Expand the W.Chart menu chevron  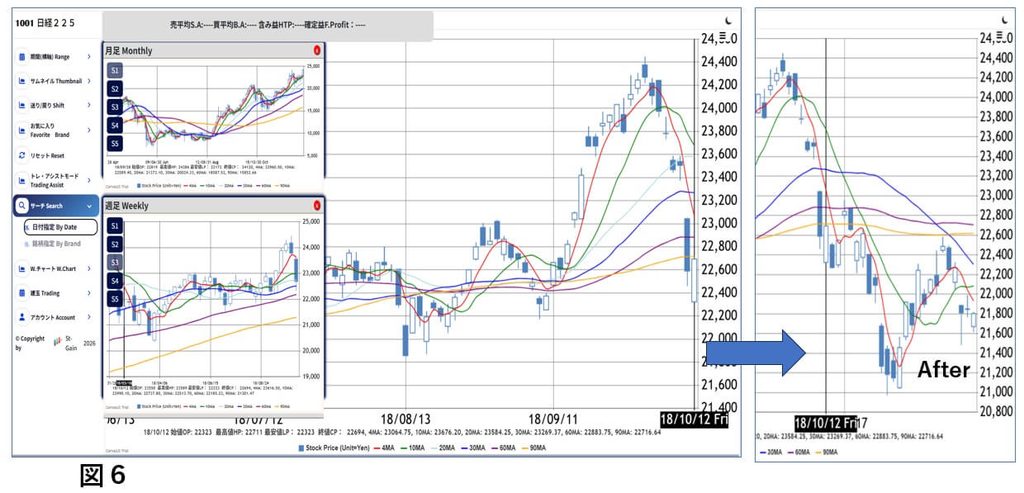click(89, 268)
